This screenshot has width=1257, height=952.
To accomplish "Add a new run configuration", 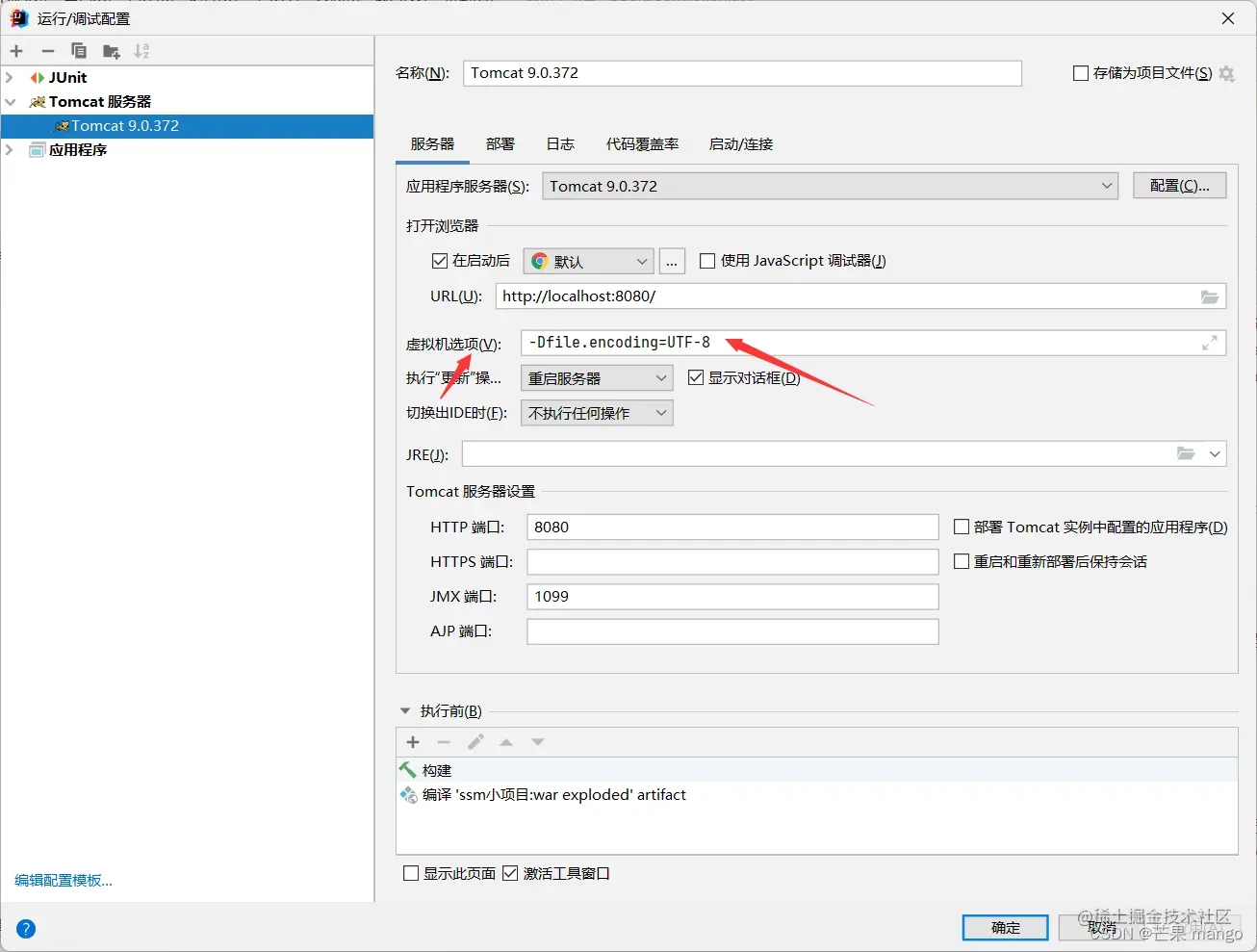I will click(16, 51).
